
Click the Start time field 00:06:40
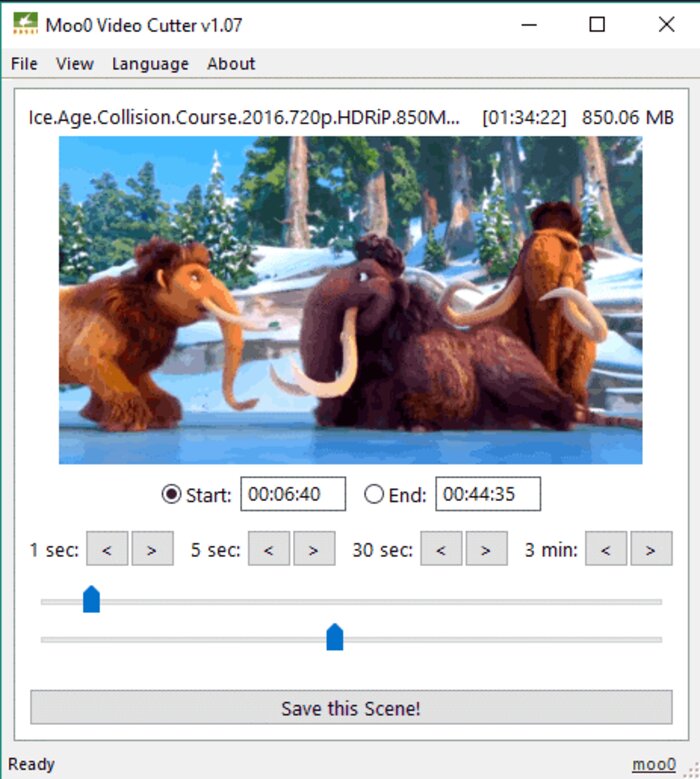click(293, 494)
